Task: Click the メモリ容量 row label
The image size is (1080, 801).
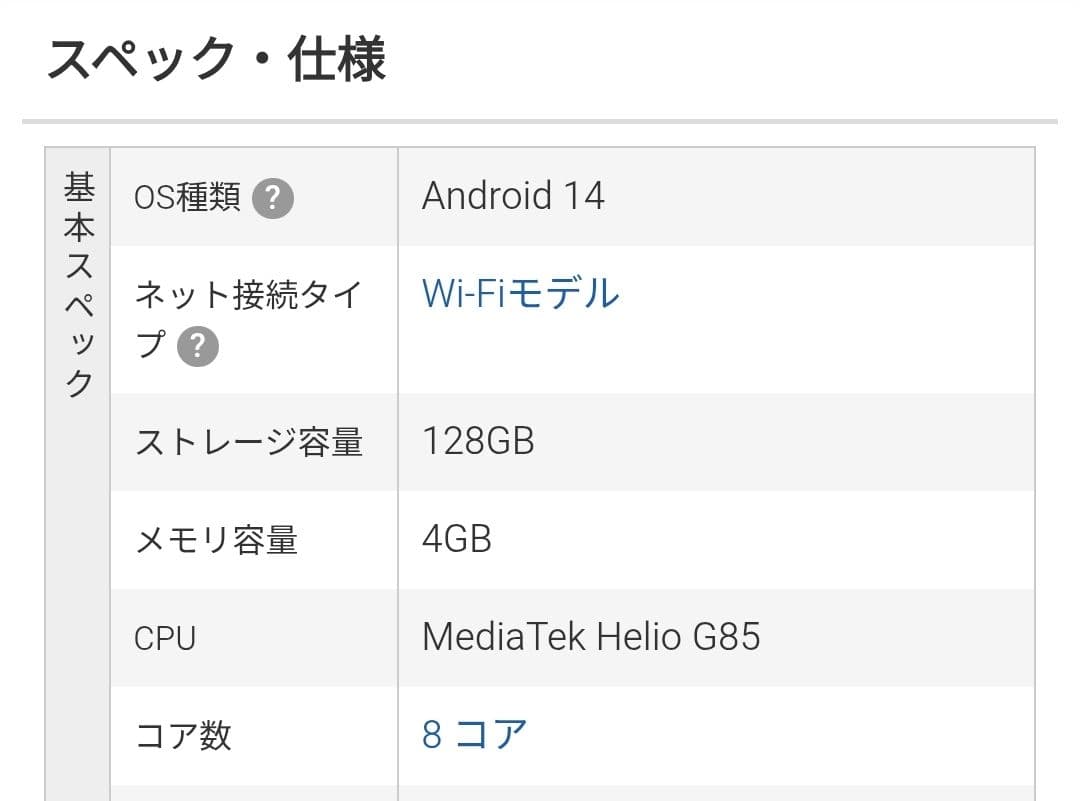Action: coord(216,540)
